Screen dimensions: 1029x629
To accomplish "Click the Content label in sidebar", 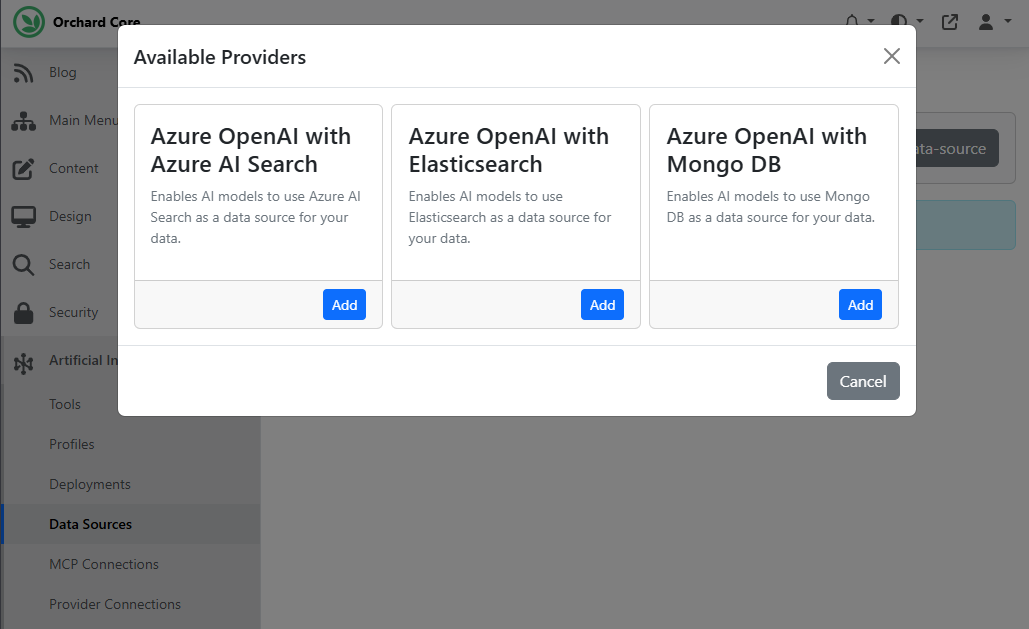I will pos(74,169).
